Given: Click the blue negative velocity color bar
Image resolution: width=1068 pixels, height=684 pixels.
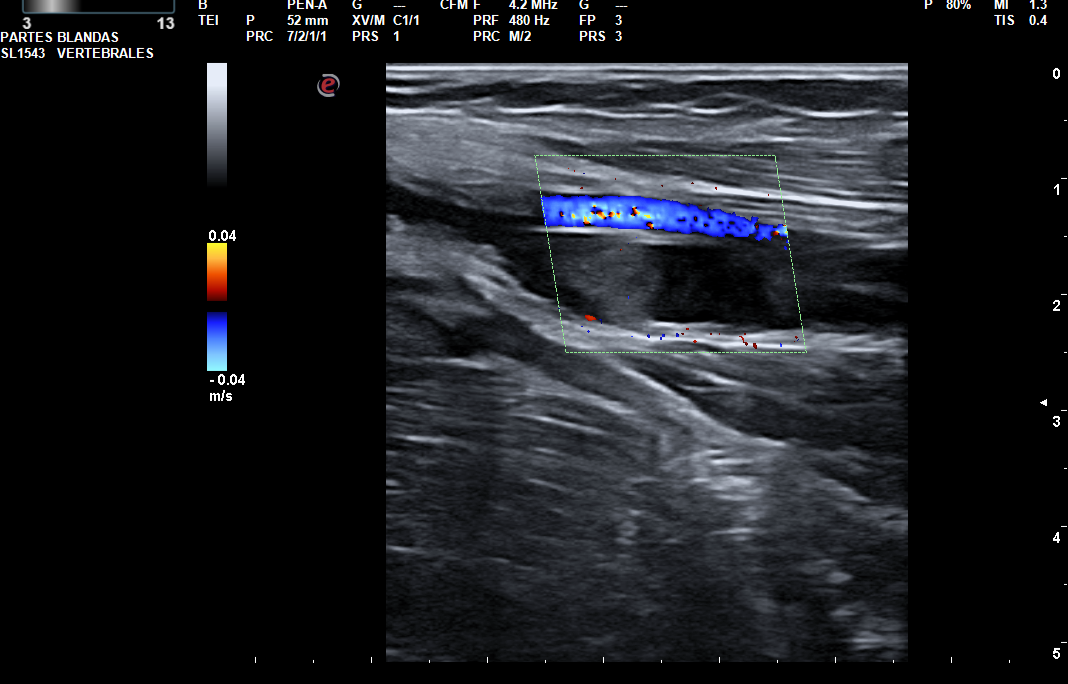Looking at the screenshot, I should click(217, 341).
